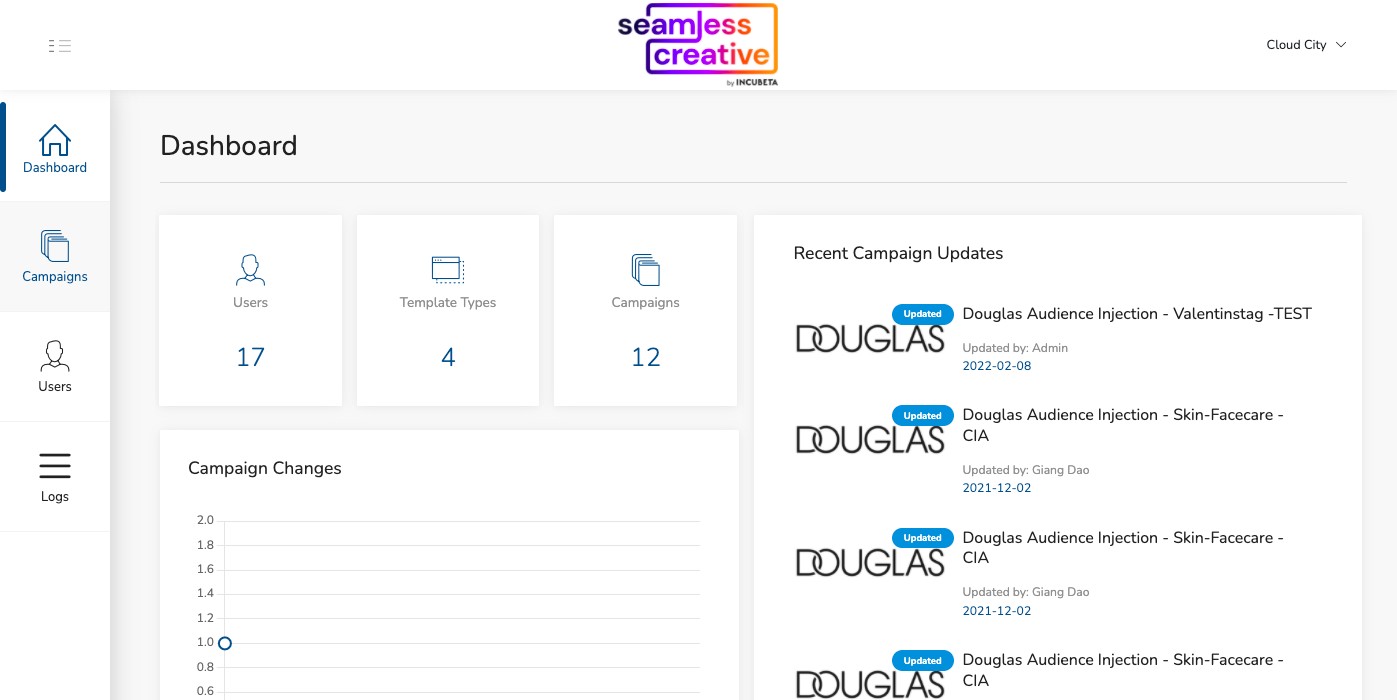Click the Template Types card icon

pyautogui.click(x=447, y=269)
